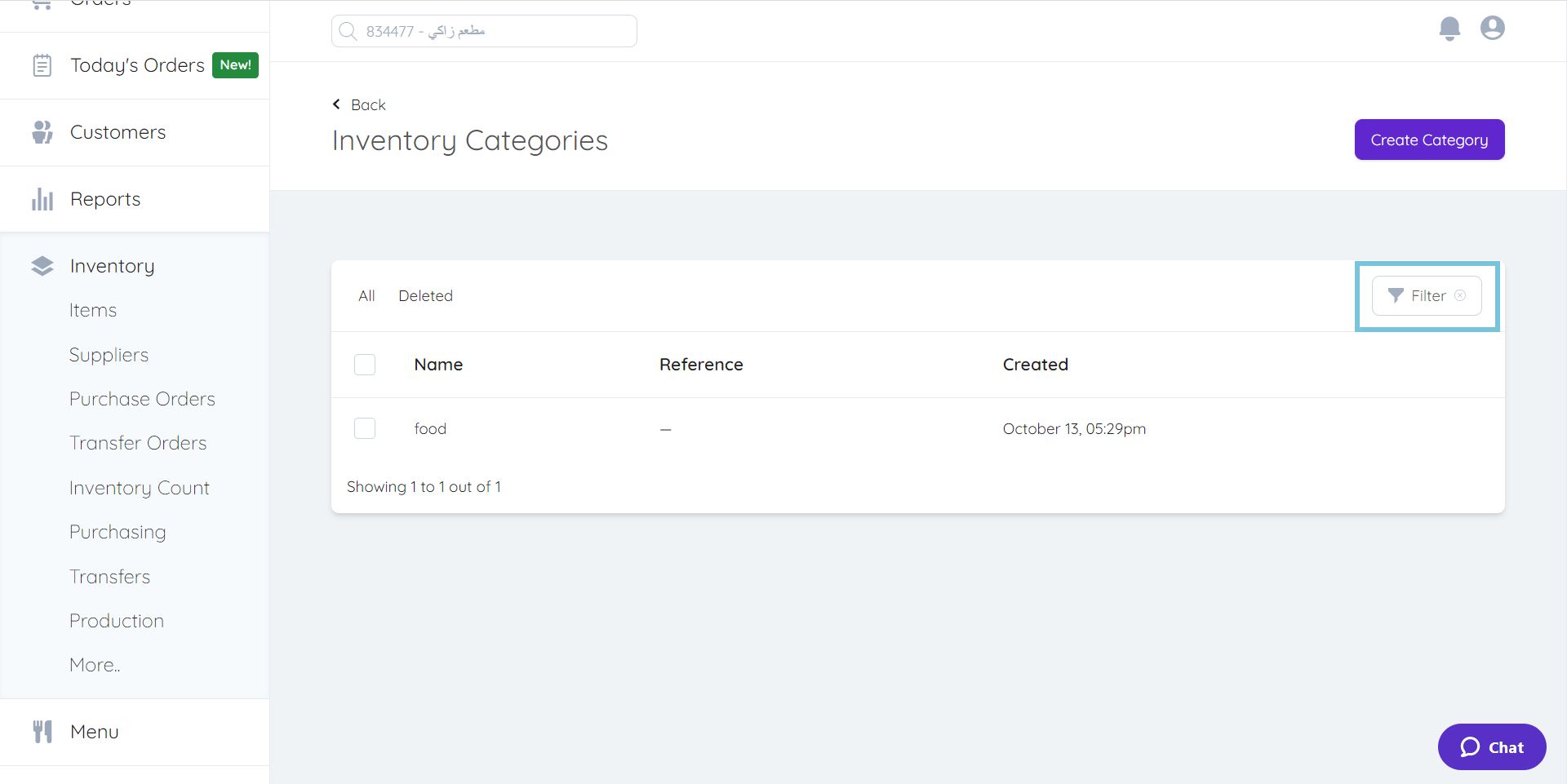Switch to the Deleted tab
Screen dimensions: 1567x784
[425, 295]
